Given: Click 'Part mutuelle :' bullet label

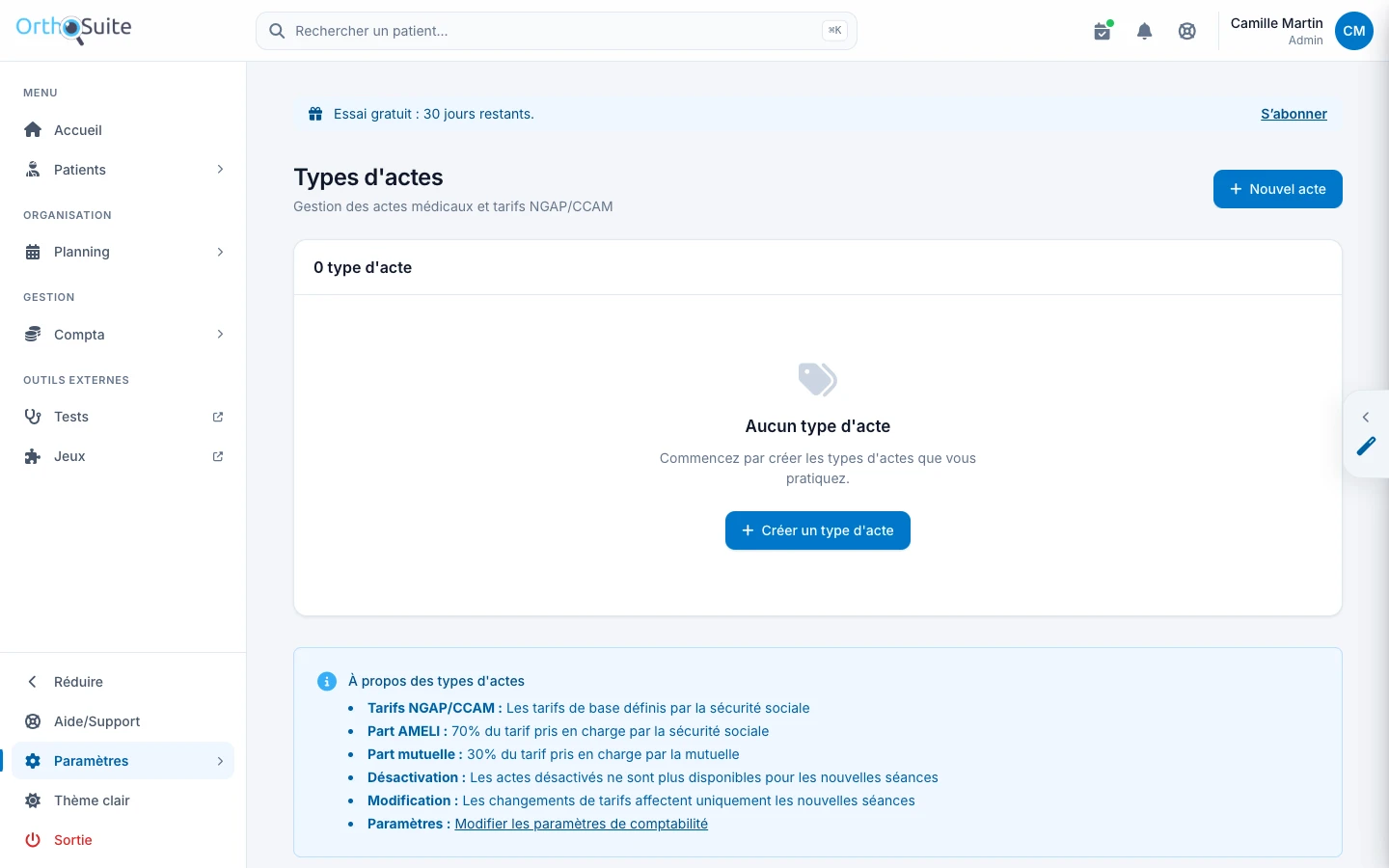Looking at the screenshot, I should [x=415, y=754].
